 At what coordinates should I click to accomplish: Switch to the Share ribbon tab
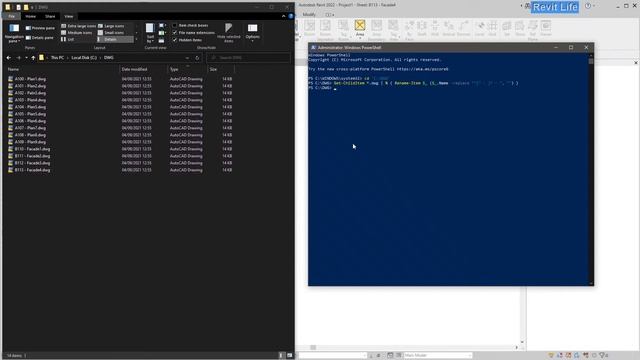coord(50,16)
